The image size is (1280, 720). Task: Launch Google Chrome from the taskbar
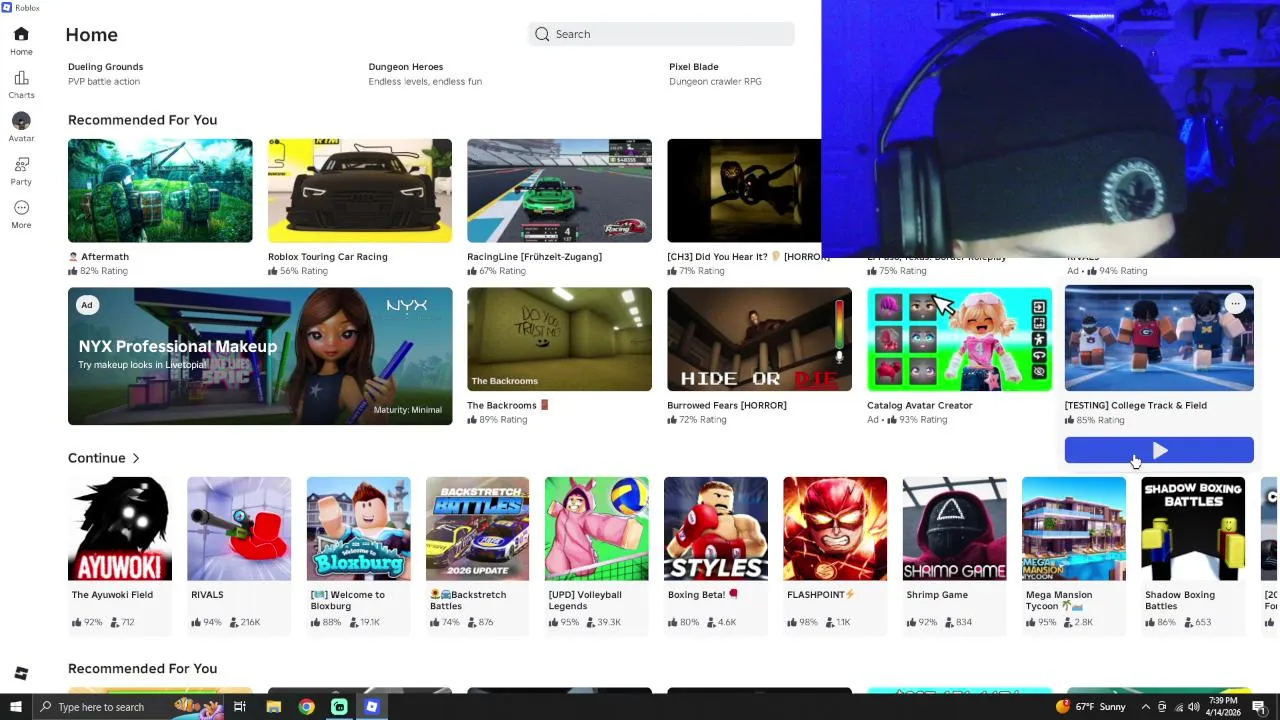click(x=306, y=707)
